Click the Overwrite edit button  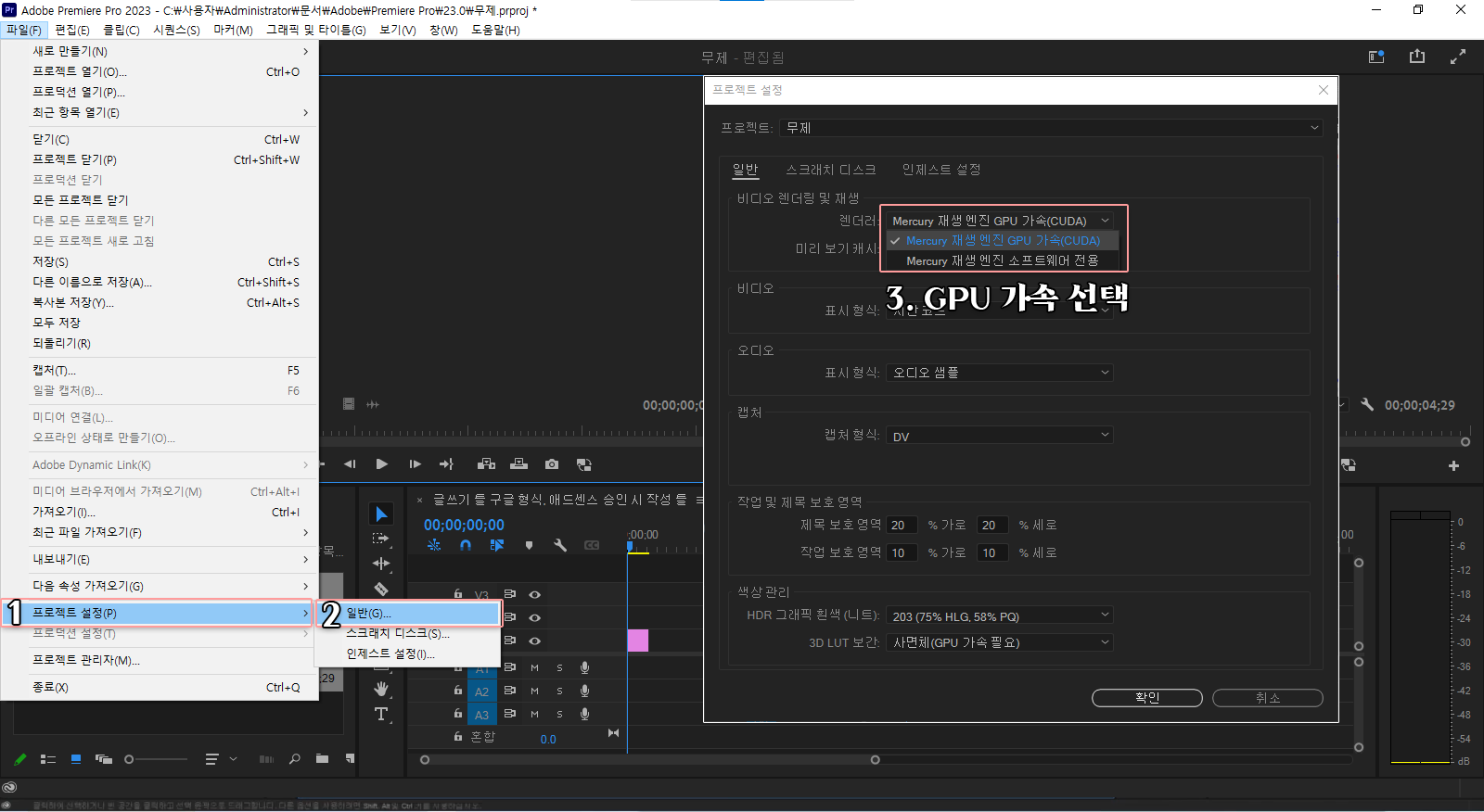[x=519, y=464]
